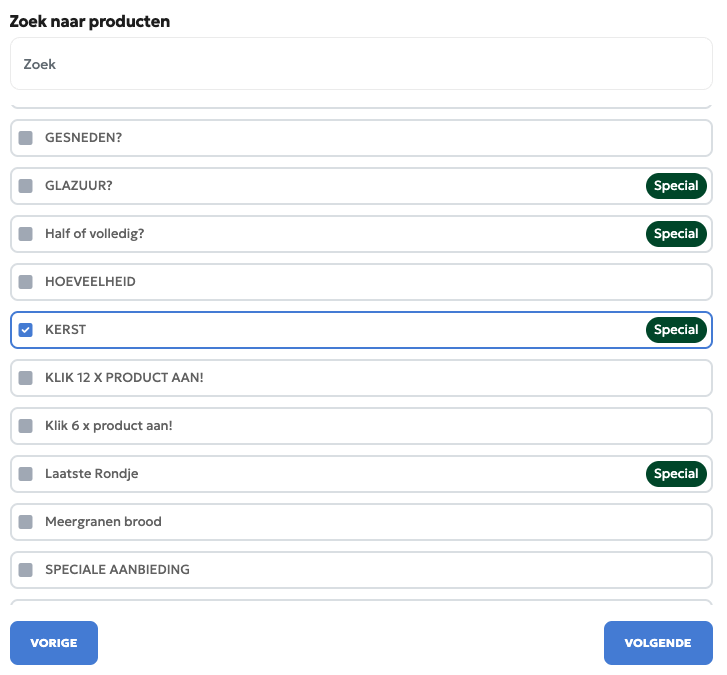
Task: Click the Meergranen brood product label
Action: pyautogui.click(x=103, y=522)
